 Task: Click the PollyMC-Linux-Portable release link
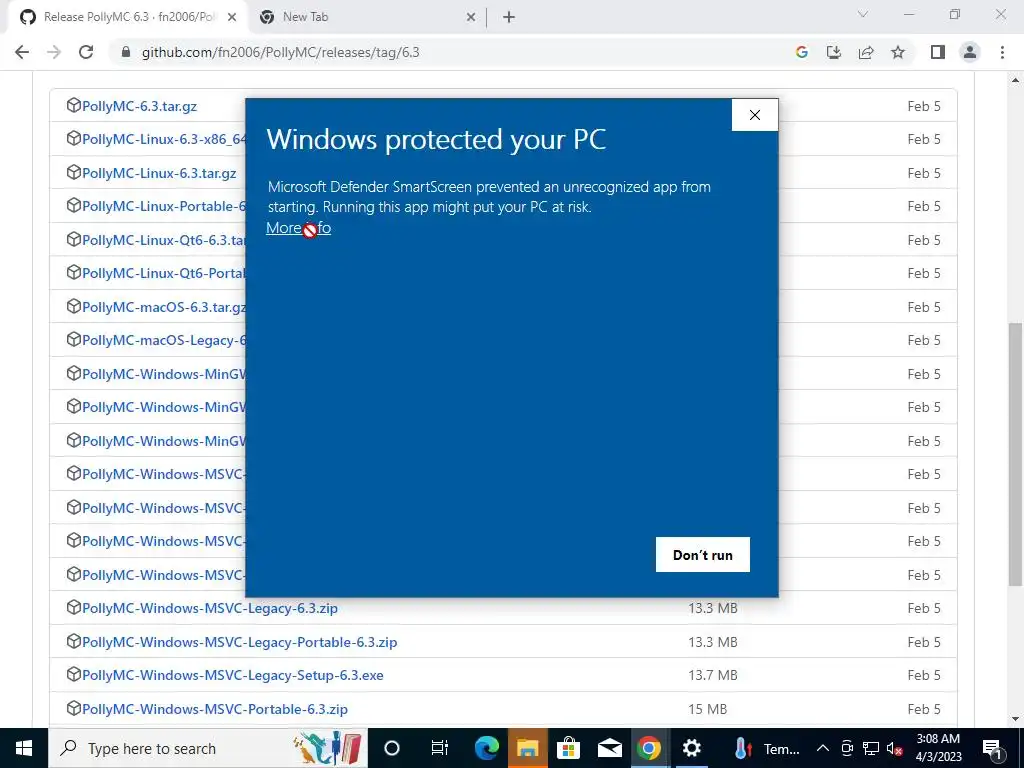click(164, 206)
